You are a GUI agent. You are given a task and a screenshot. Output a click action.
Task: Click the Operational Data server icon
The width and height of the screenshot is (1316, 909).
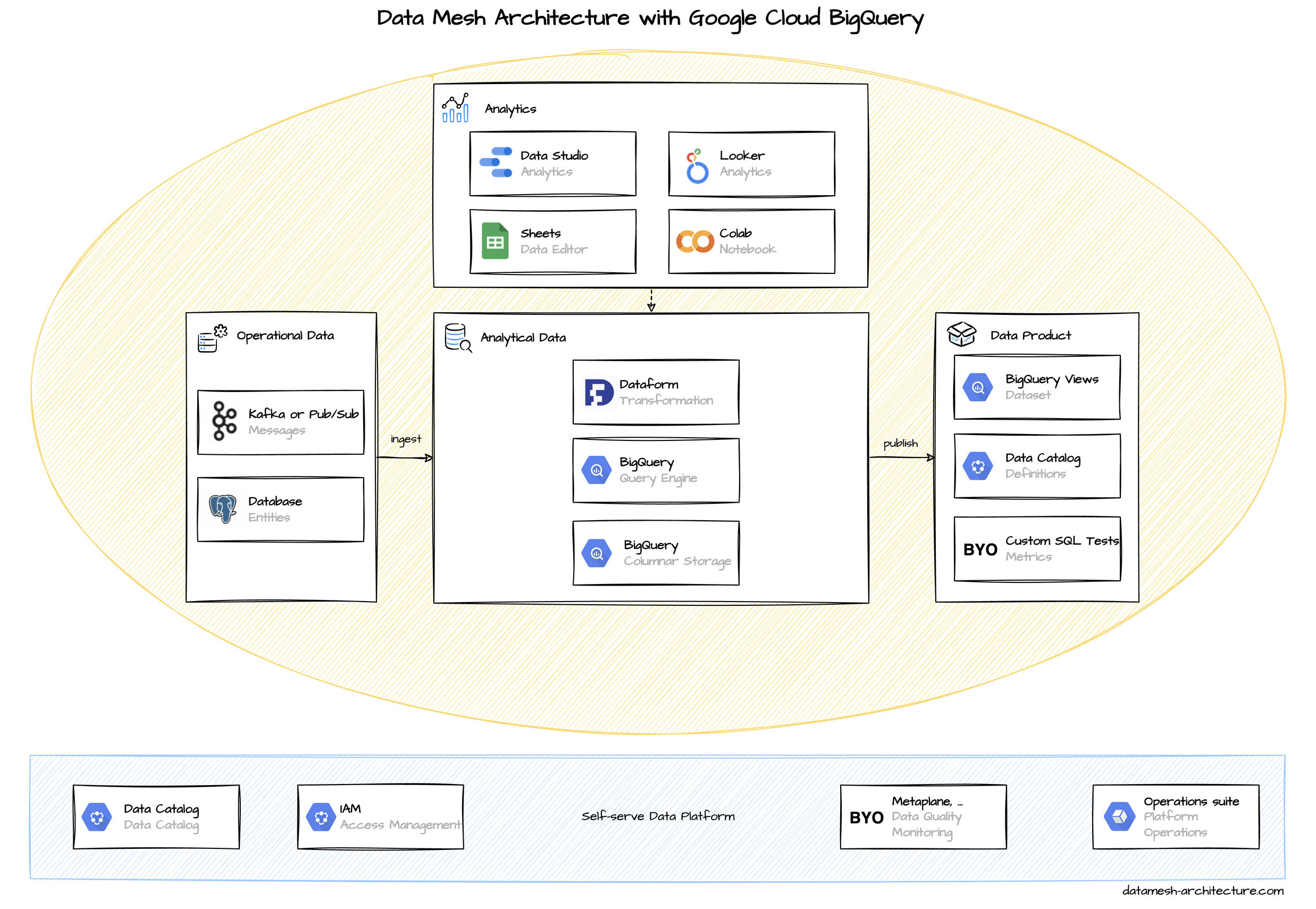[x=212, y=338]
